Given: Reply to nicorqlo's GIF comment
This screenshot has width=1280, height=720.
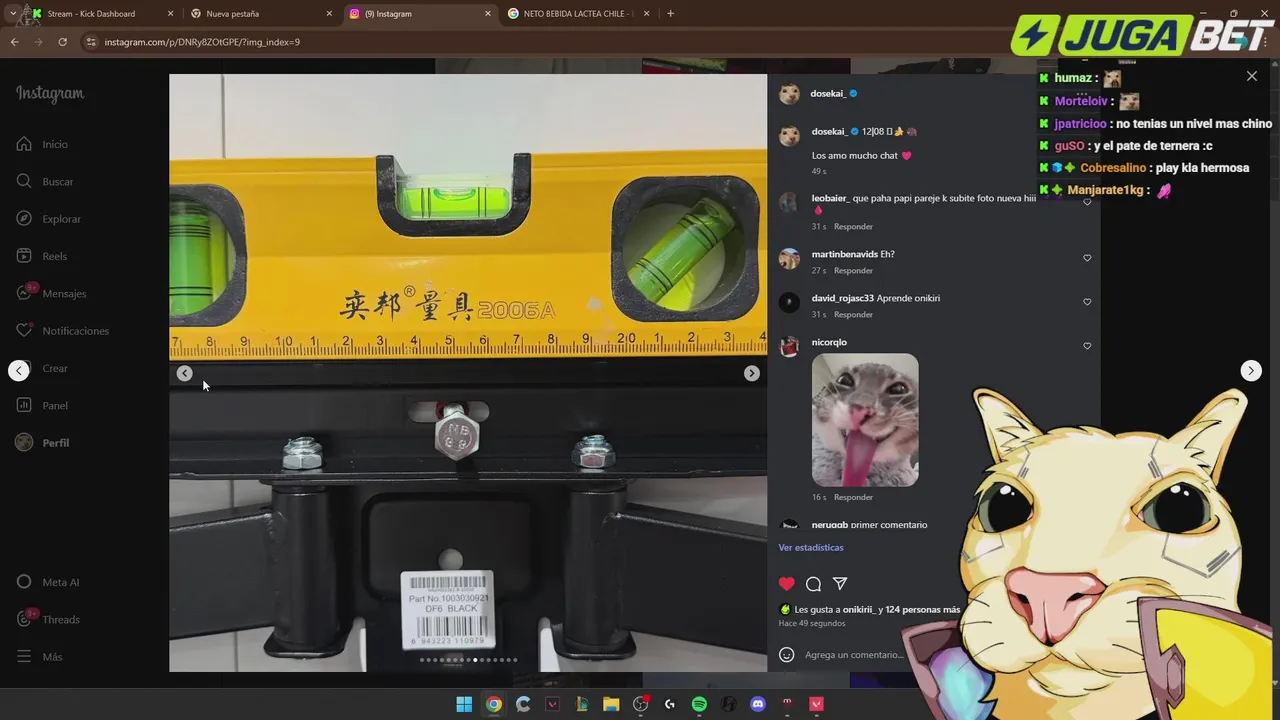Looking at the screenshot, I should [853, 497].
